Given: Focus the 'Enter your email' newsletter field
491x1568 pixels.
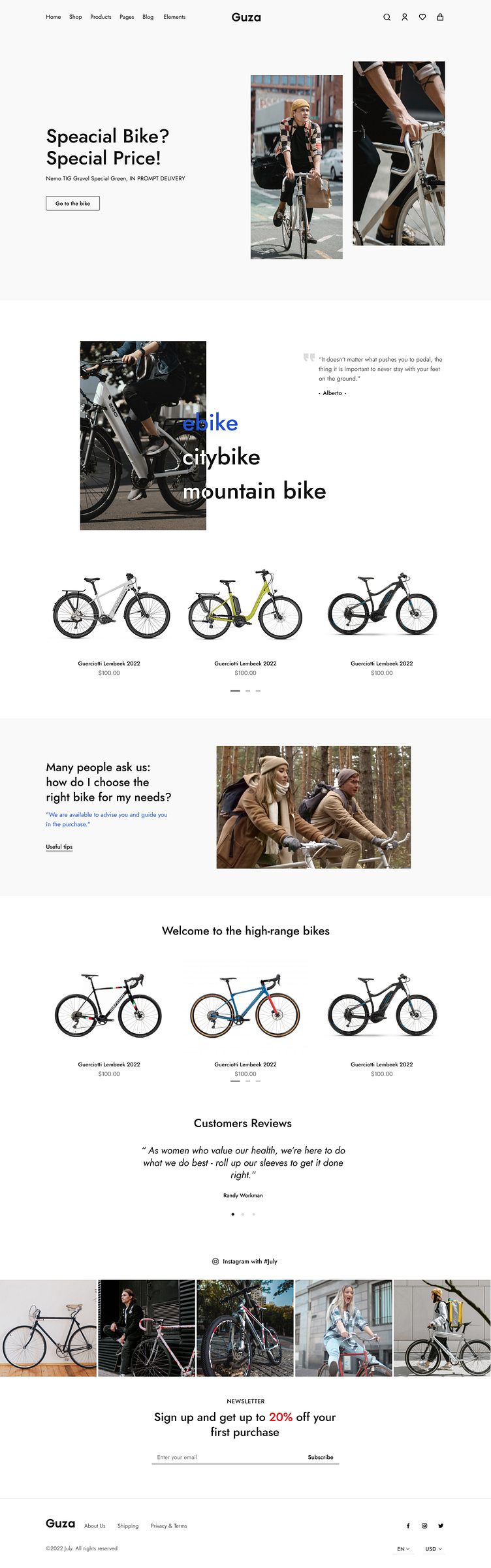Looking at the screenshot, I should tap(229, 1457).
